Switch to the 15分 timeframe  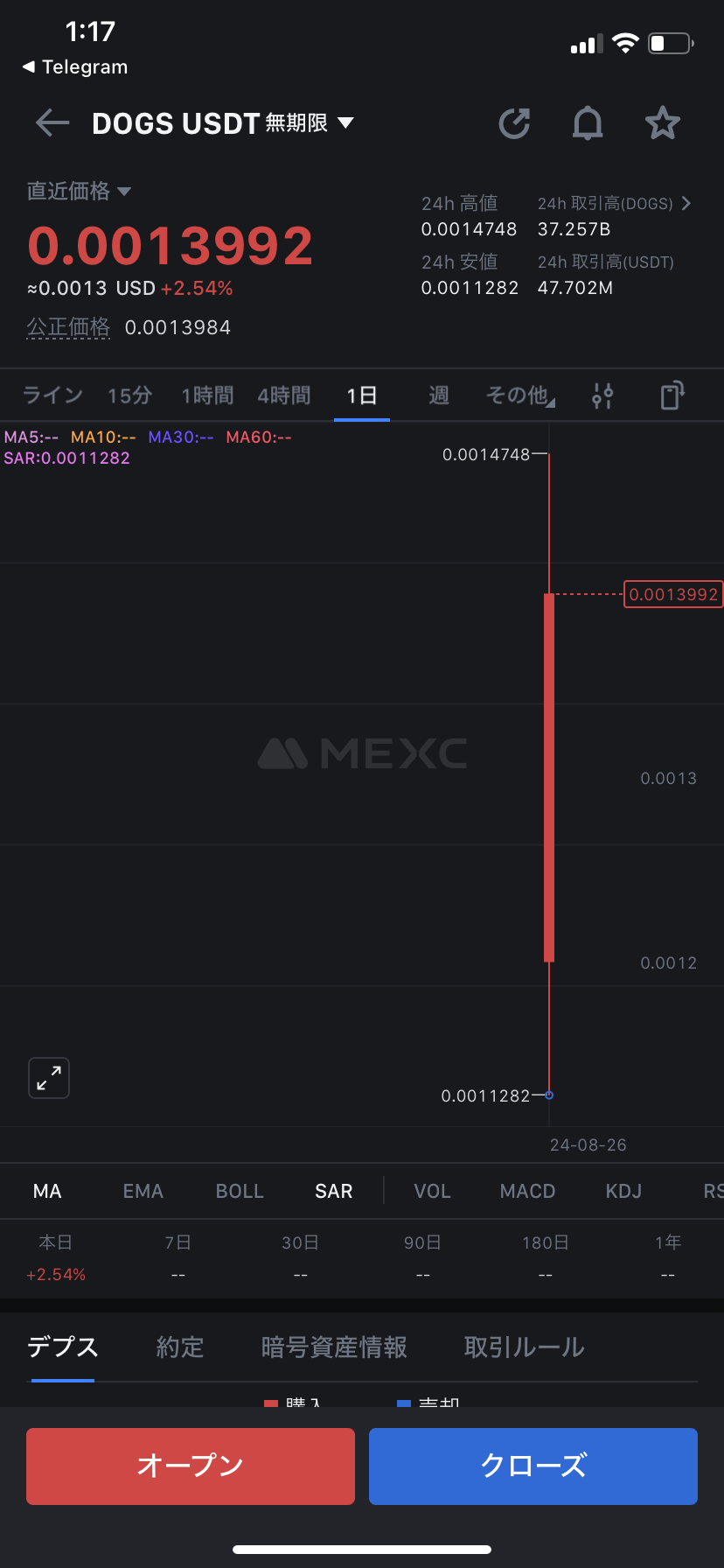(x=129, y=395)
